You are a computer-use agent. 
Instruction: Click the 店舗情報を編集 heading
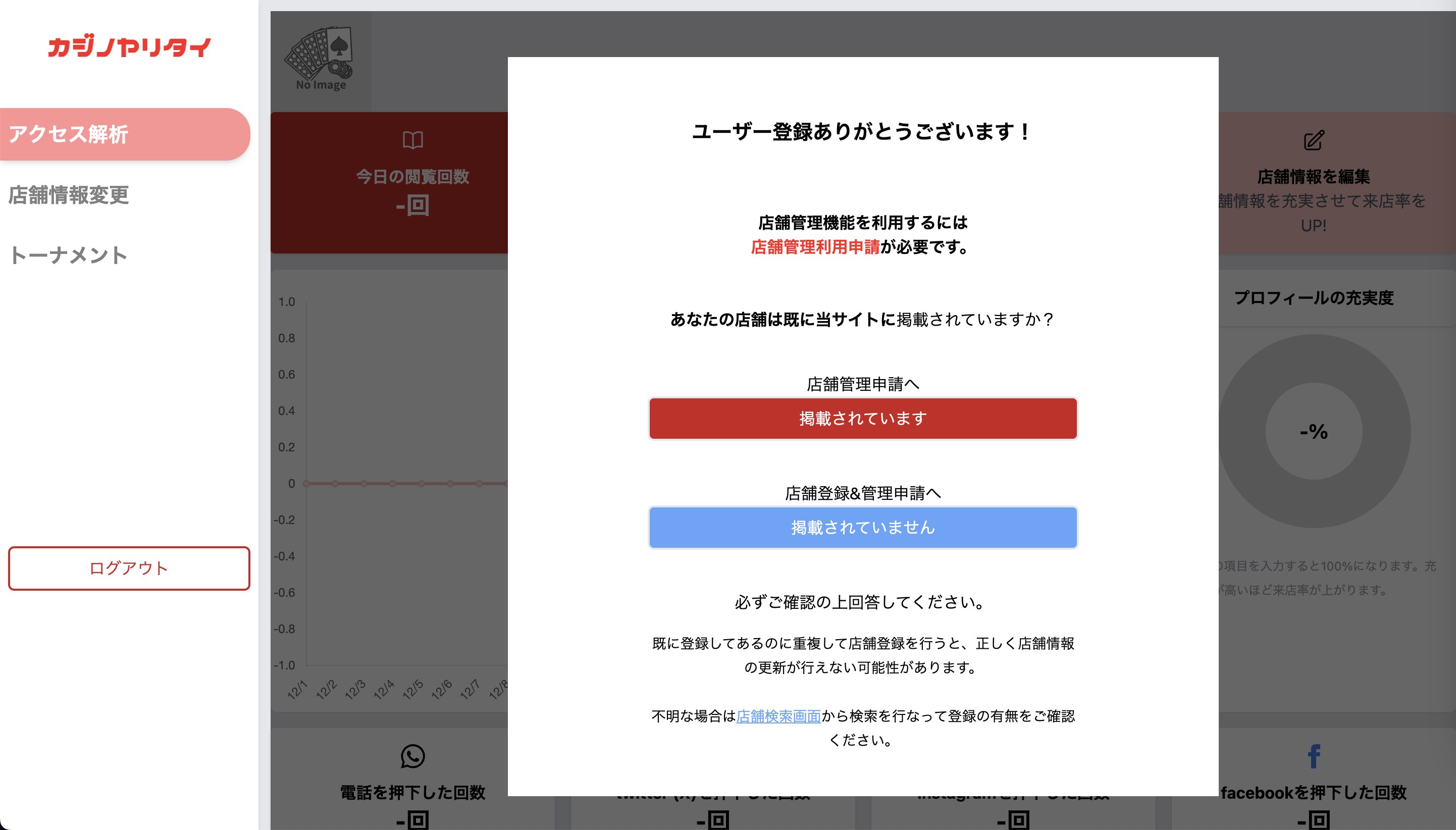point(1314,177)
